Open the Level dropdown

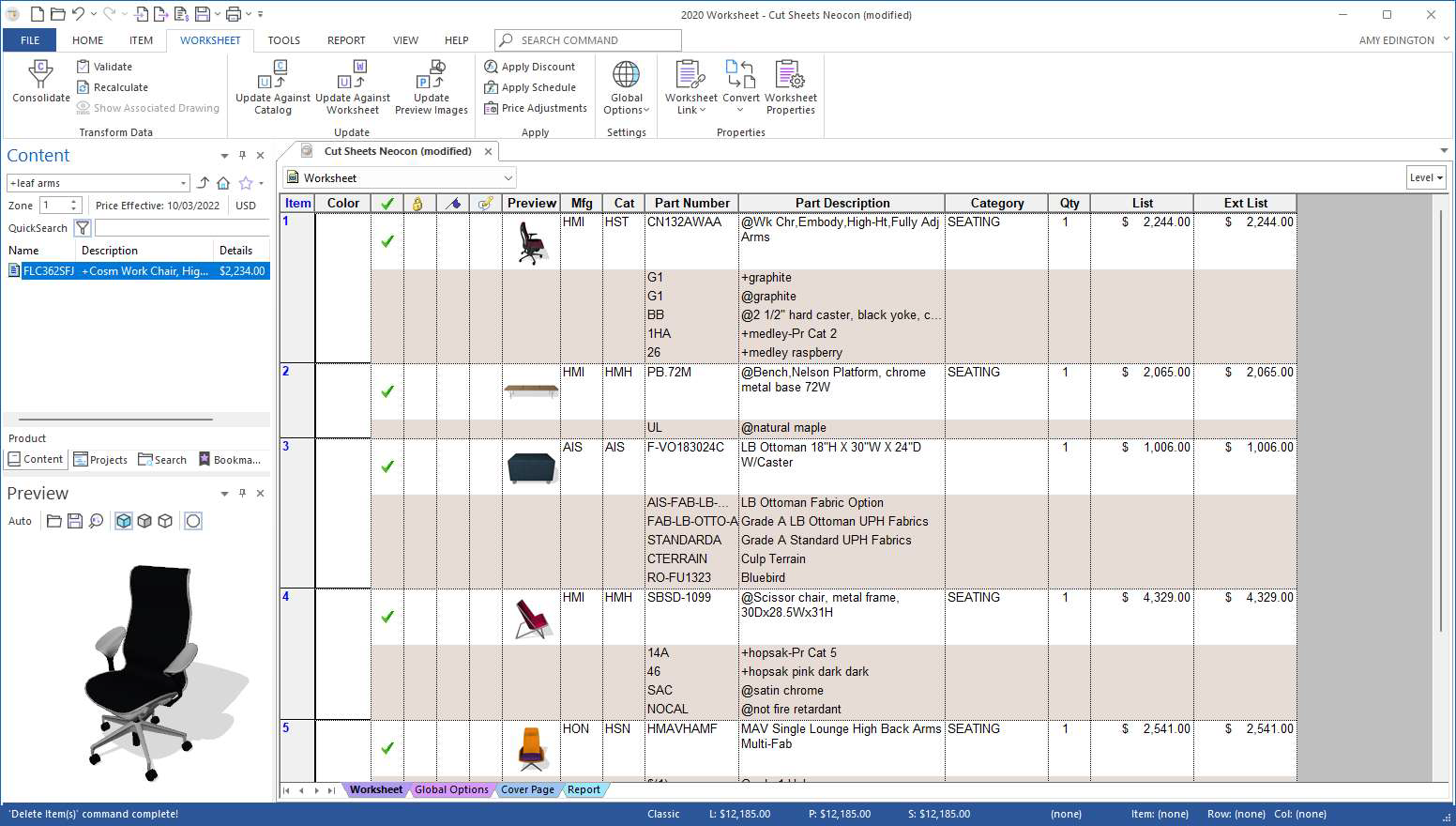(x=1426, y=178)
